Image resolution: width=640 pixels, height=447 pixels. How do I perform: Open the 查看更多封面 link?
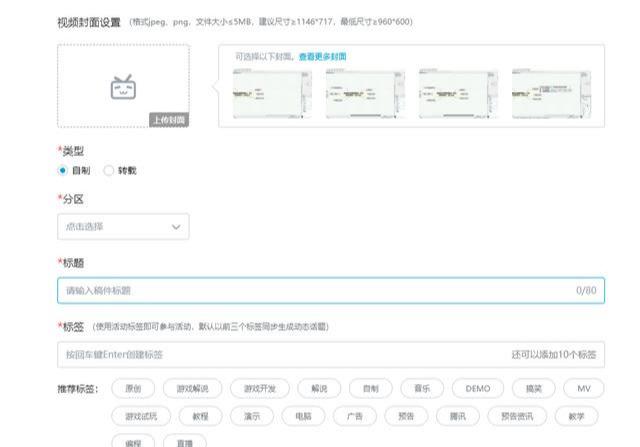322,57
